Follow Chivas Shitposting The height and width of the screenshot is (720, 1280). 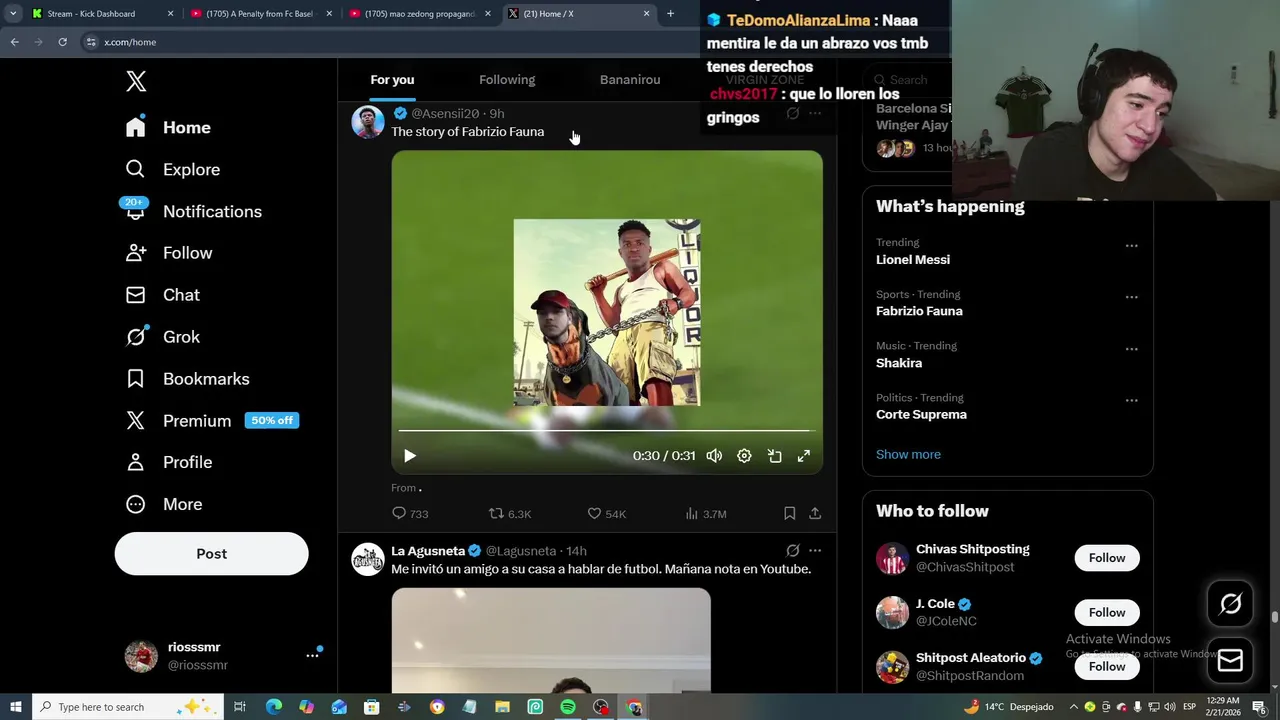click(1107, 558)
